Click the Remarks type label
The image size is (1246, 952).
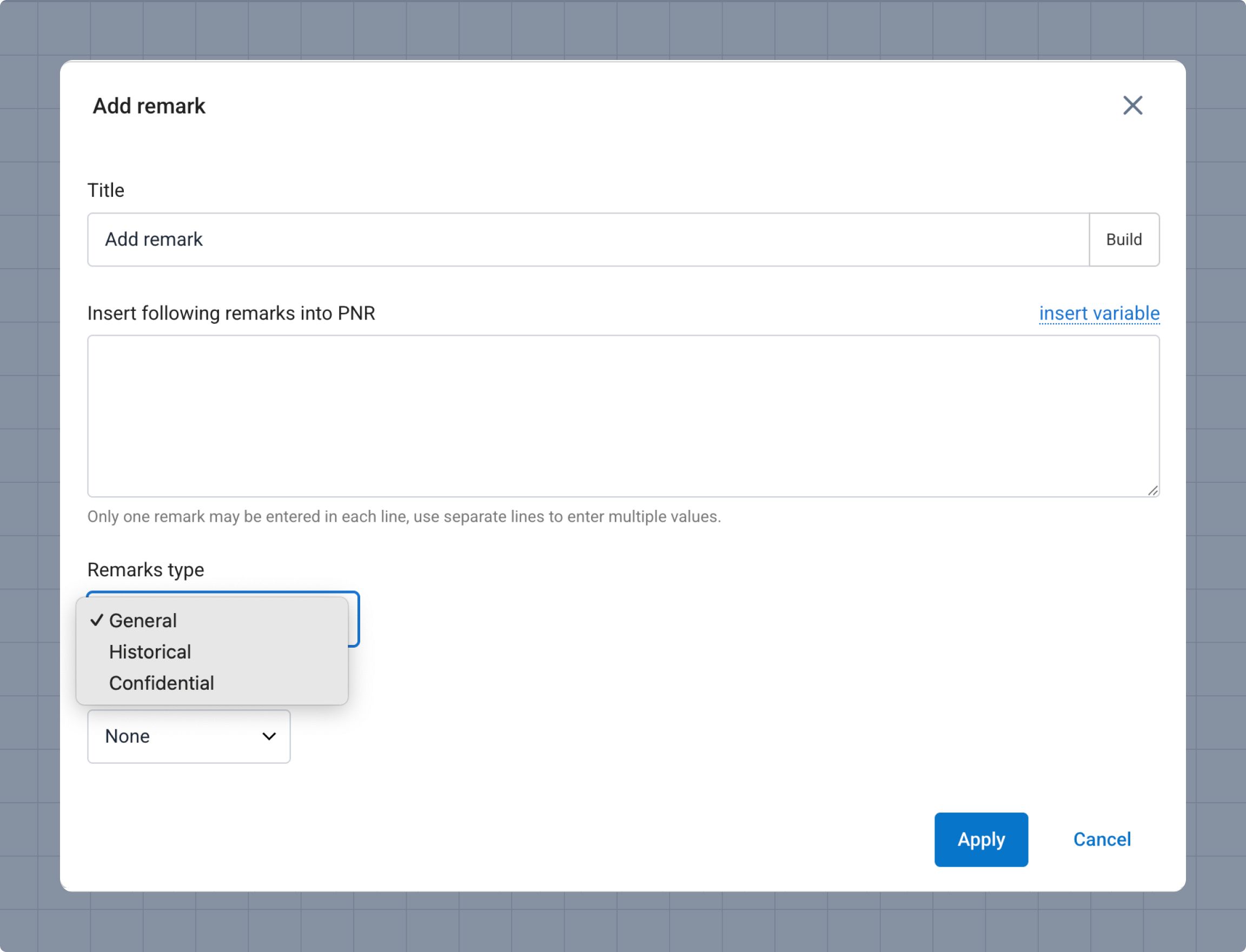click(145, 569)
